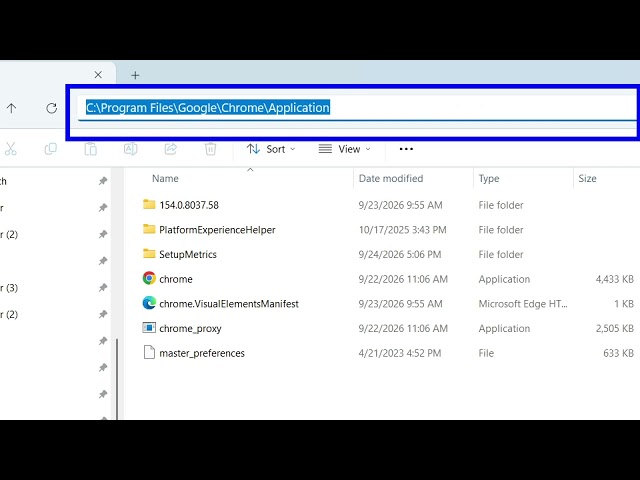This screenshot has height=480, width=640.
Task: Select the chrome_proxy application icon
Action: pos(149,328)
